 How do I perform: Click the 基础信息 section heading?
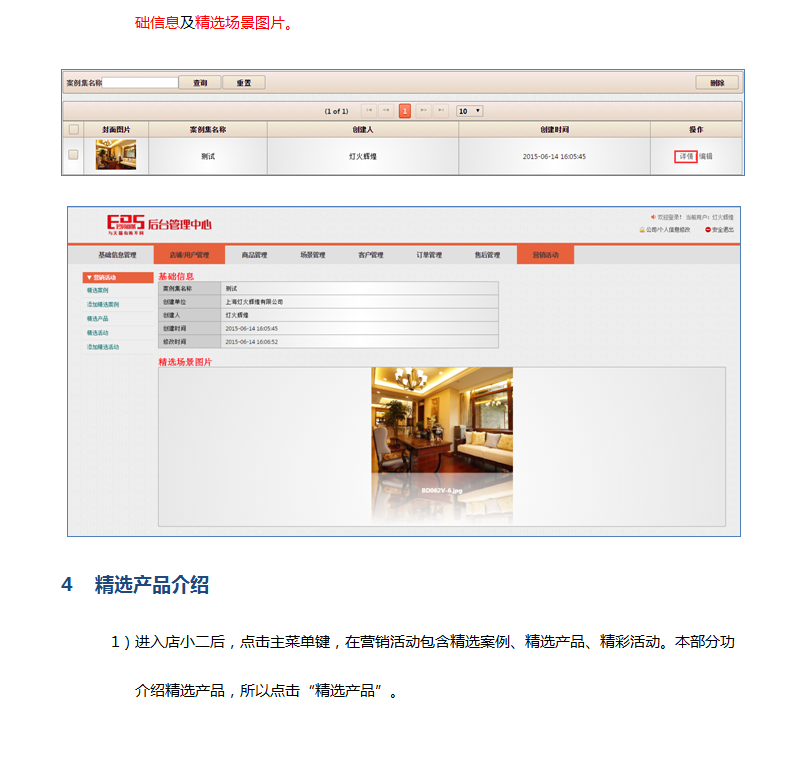(x=176, y=276)
